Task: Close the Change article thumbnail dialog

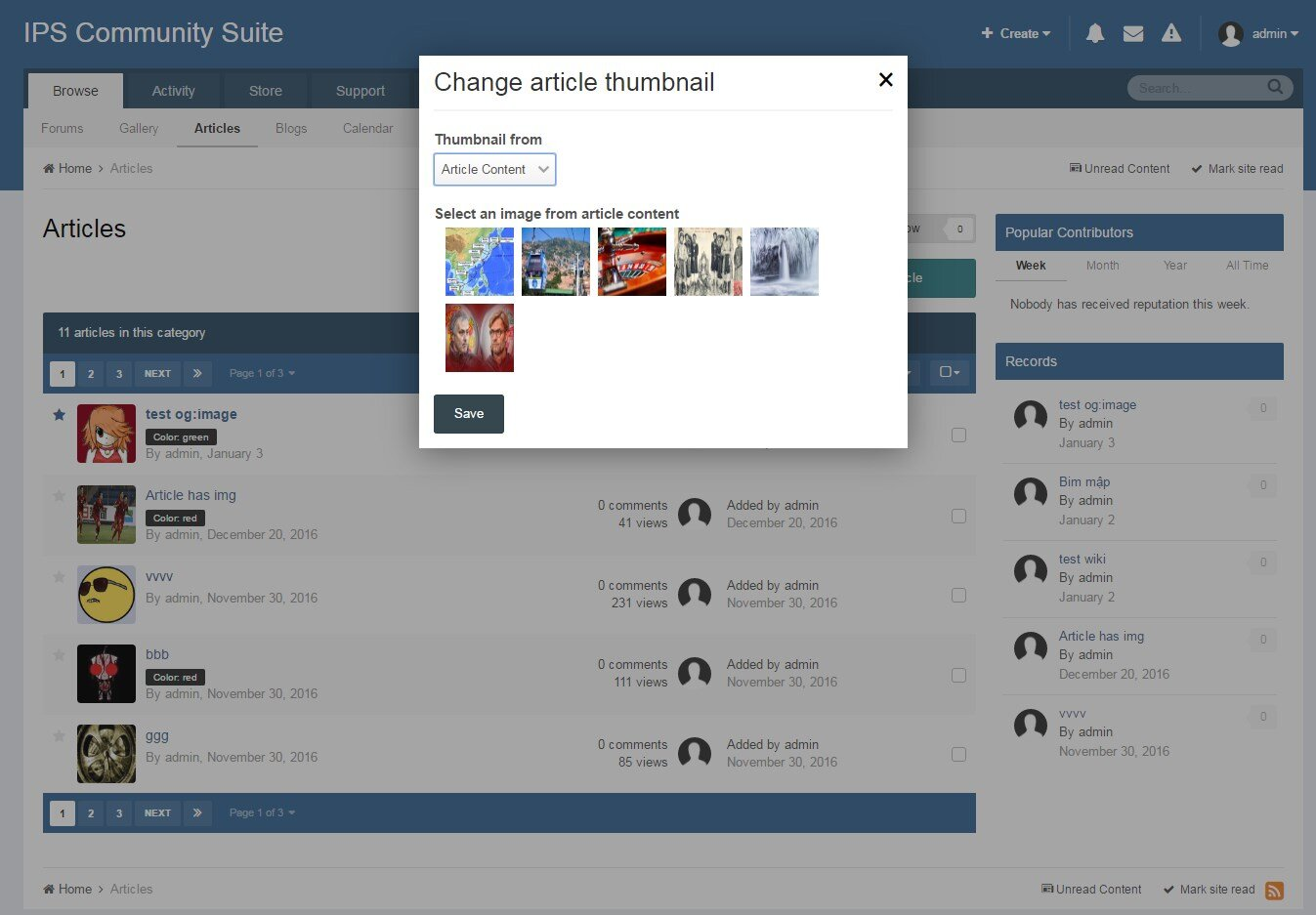Action: tap(885, 80)
